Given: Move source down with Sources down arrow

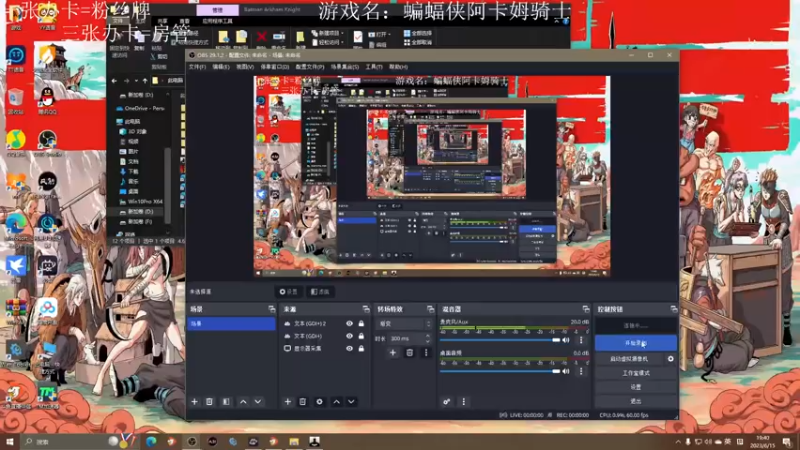Looking at the screenshot, I should coord(352,402).
